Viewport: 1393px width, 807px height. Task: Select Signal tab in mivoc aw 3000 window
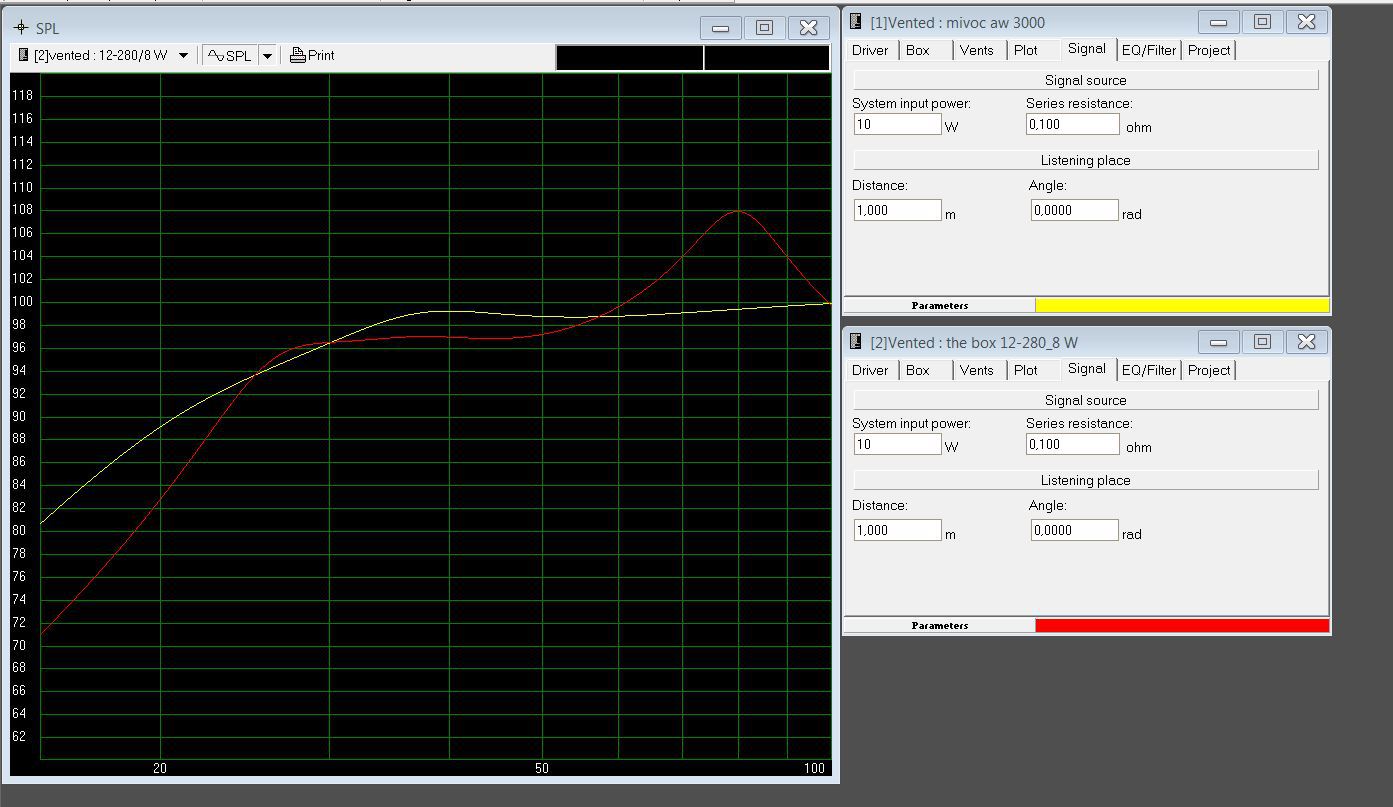[x=1087, y=48]
